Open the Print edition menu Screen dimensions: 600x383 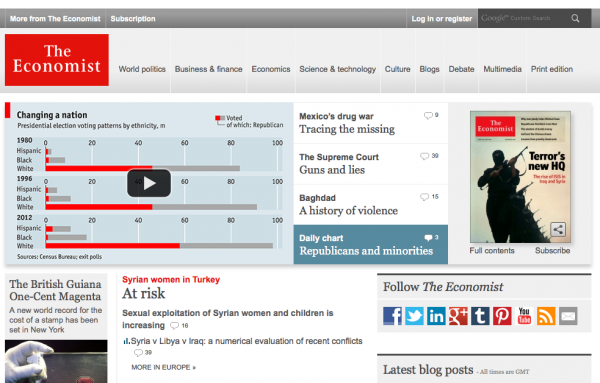[x=552, y=69]
